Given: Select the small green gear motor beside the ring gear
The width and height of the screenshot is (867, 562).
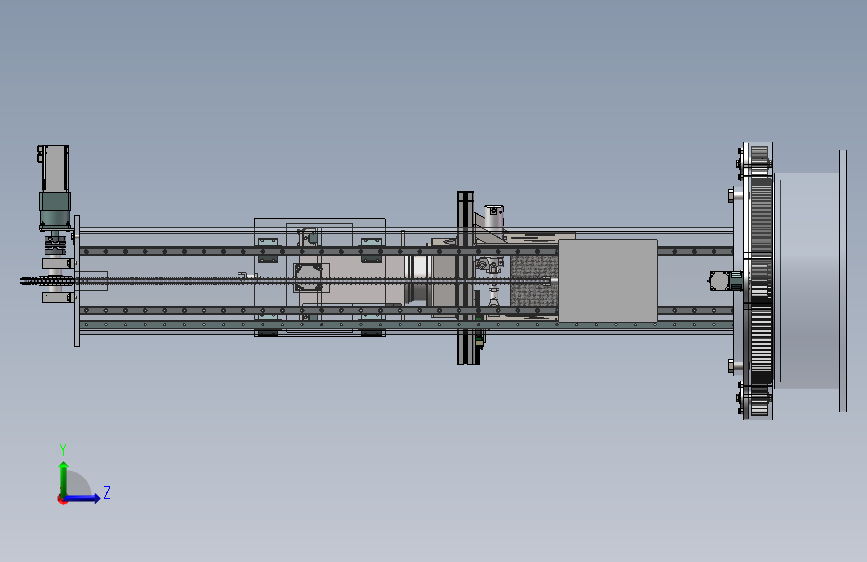Looking at the screenshot, I should tap(725, 280).
